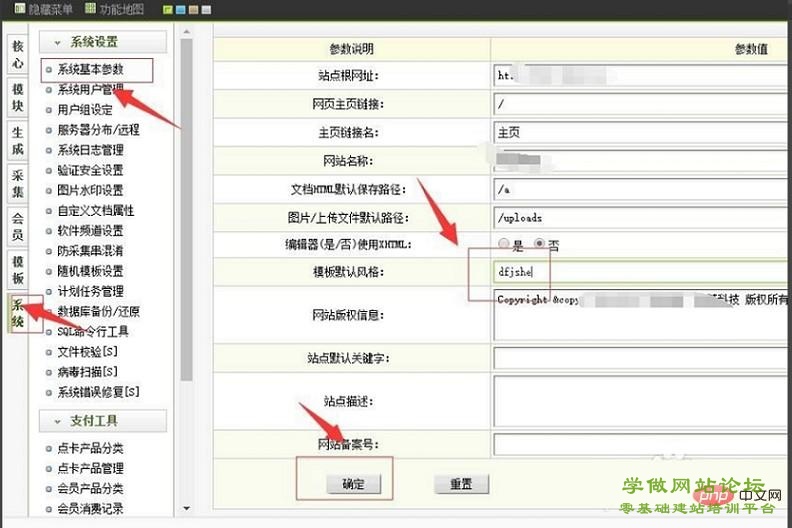Image resolution: width=792 pixels, height=528 pixels.
Task: Select the 系统 vertical tab
Action: tap(18, 313)
